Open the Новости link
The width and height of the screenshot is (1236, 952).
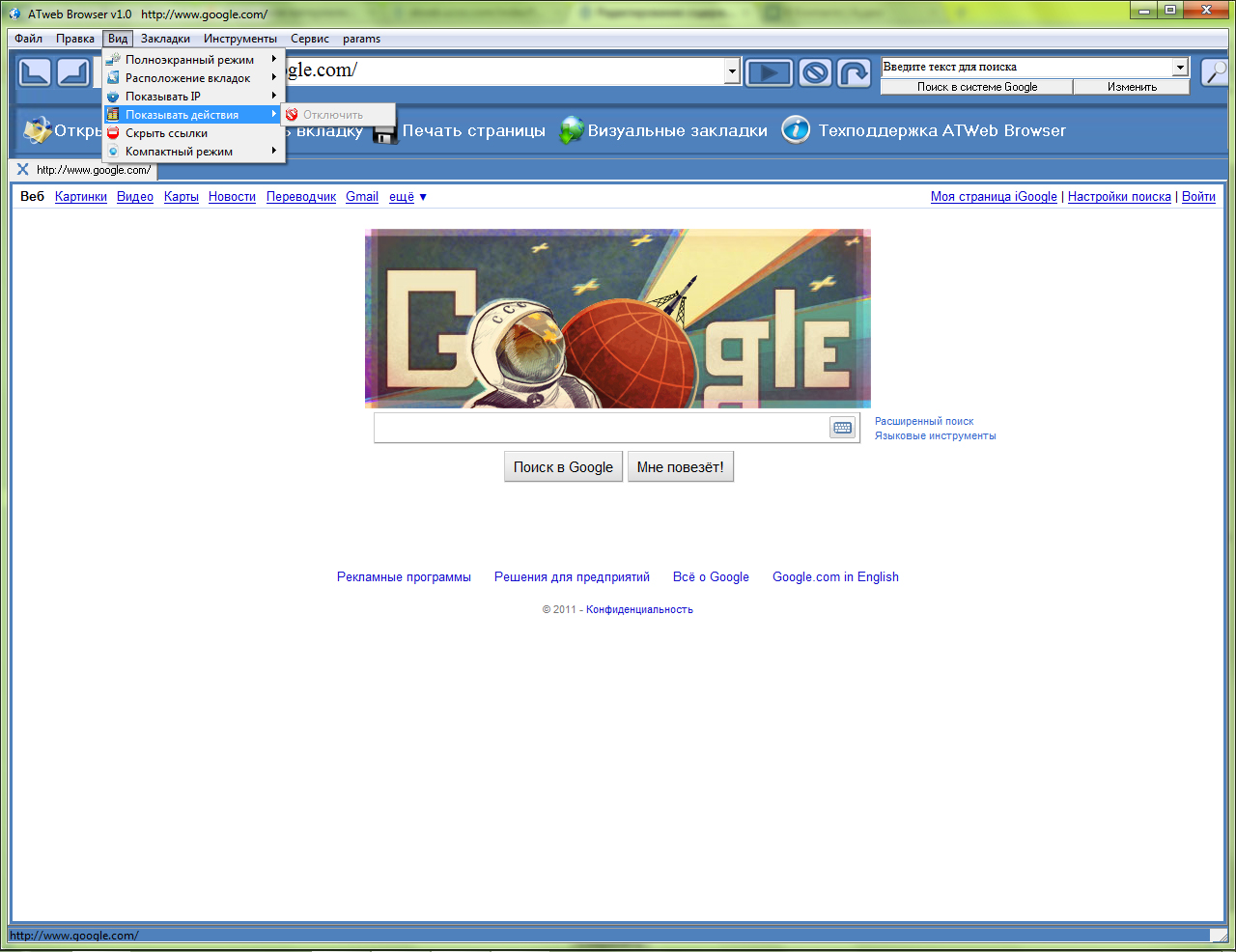click(x=232, y=197)
